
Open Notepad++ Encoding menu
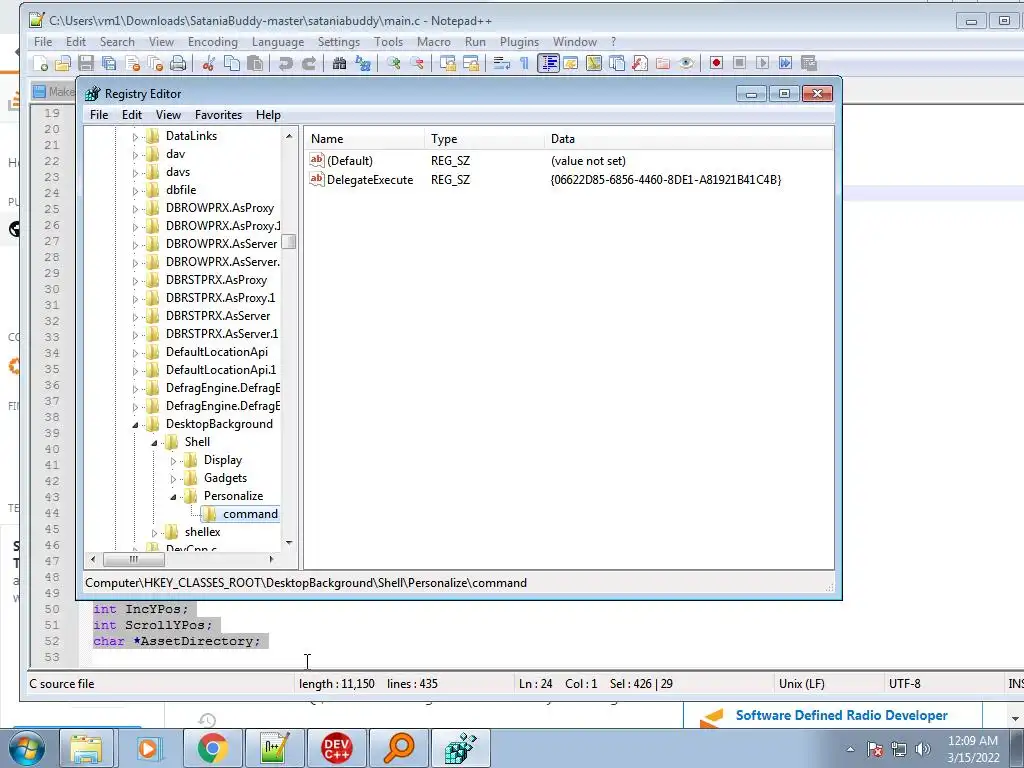click(213, 42)
